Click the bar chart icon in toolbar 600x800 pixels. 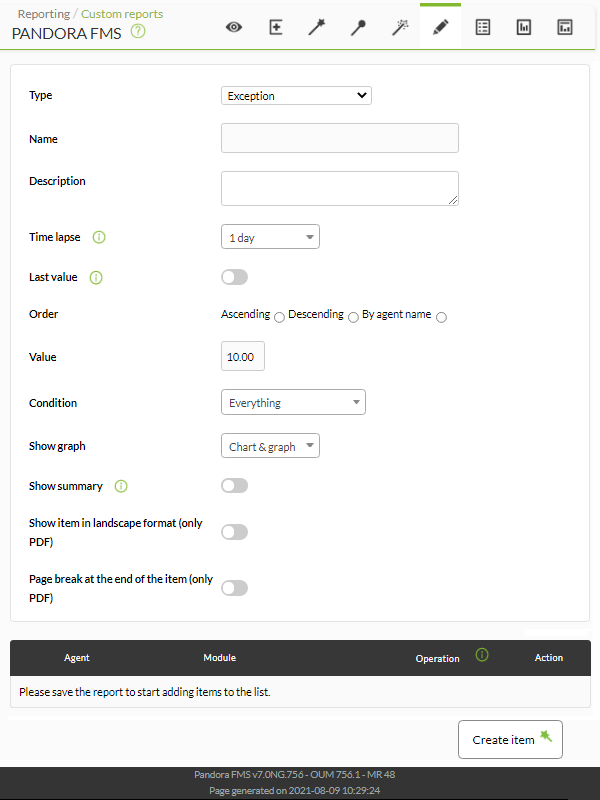pos(524,27)
